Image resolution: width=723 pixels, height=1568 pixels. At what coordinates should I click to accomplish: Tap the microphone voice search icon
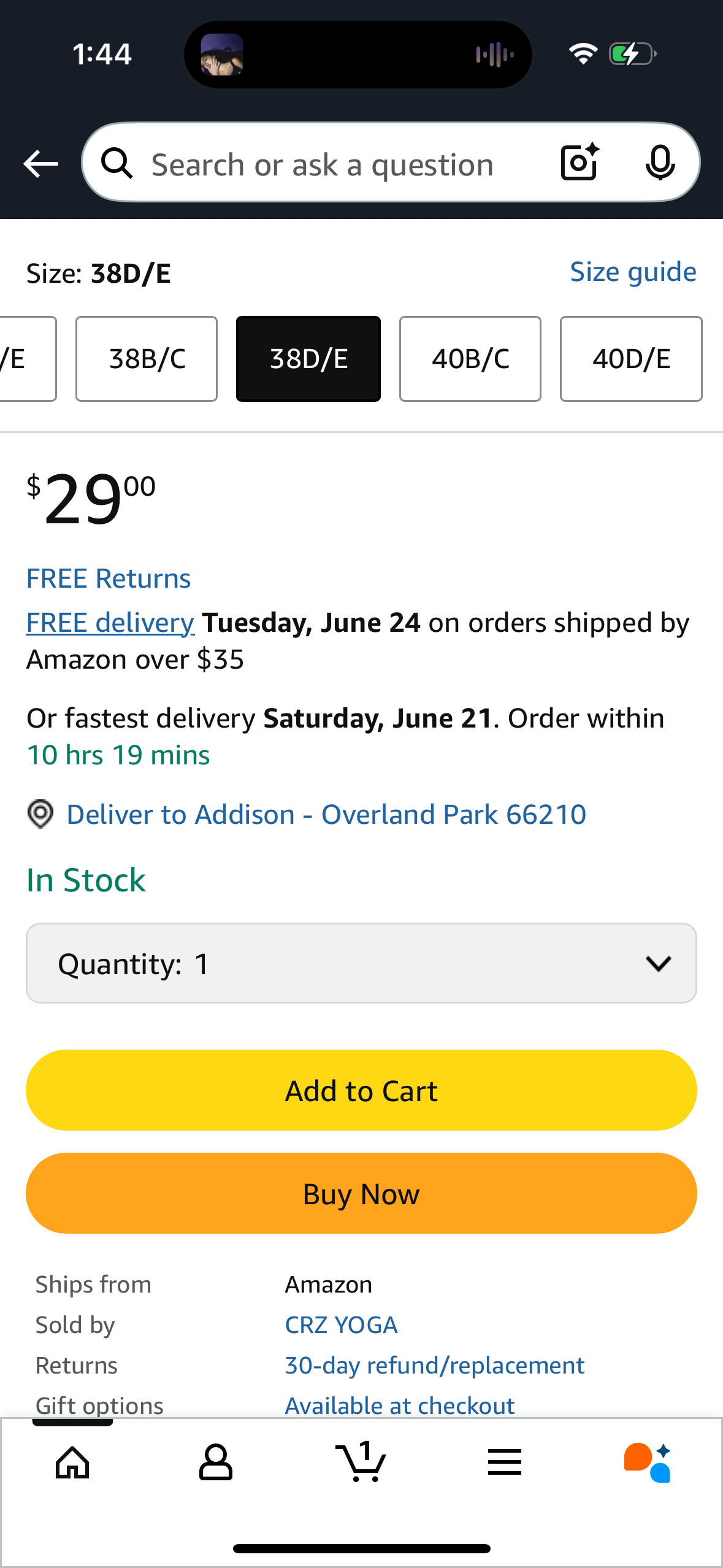660,163
